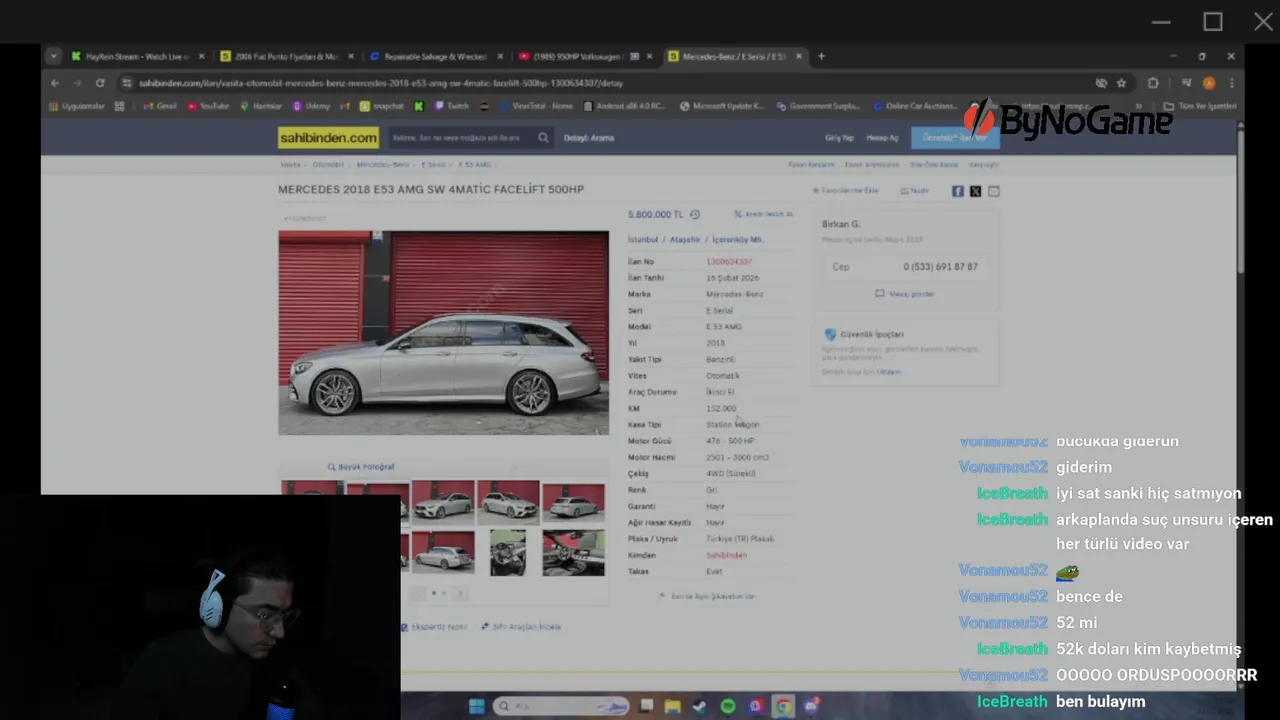Click browser back arrow
This screenshot has width=1280, height=720.
point(55,83)
